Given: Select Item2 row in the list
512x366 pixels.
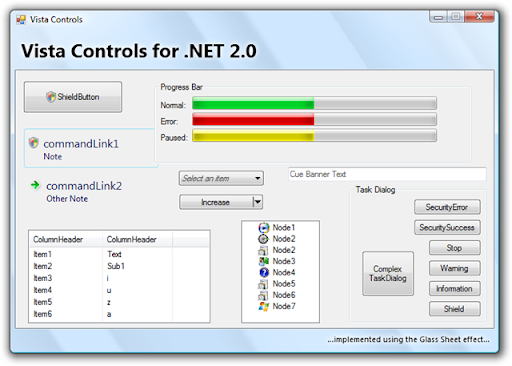Looking at the screenshot, I should click(x=119, y=266).
